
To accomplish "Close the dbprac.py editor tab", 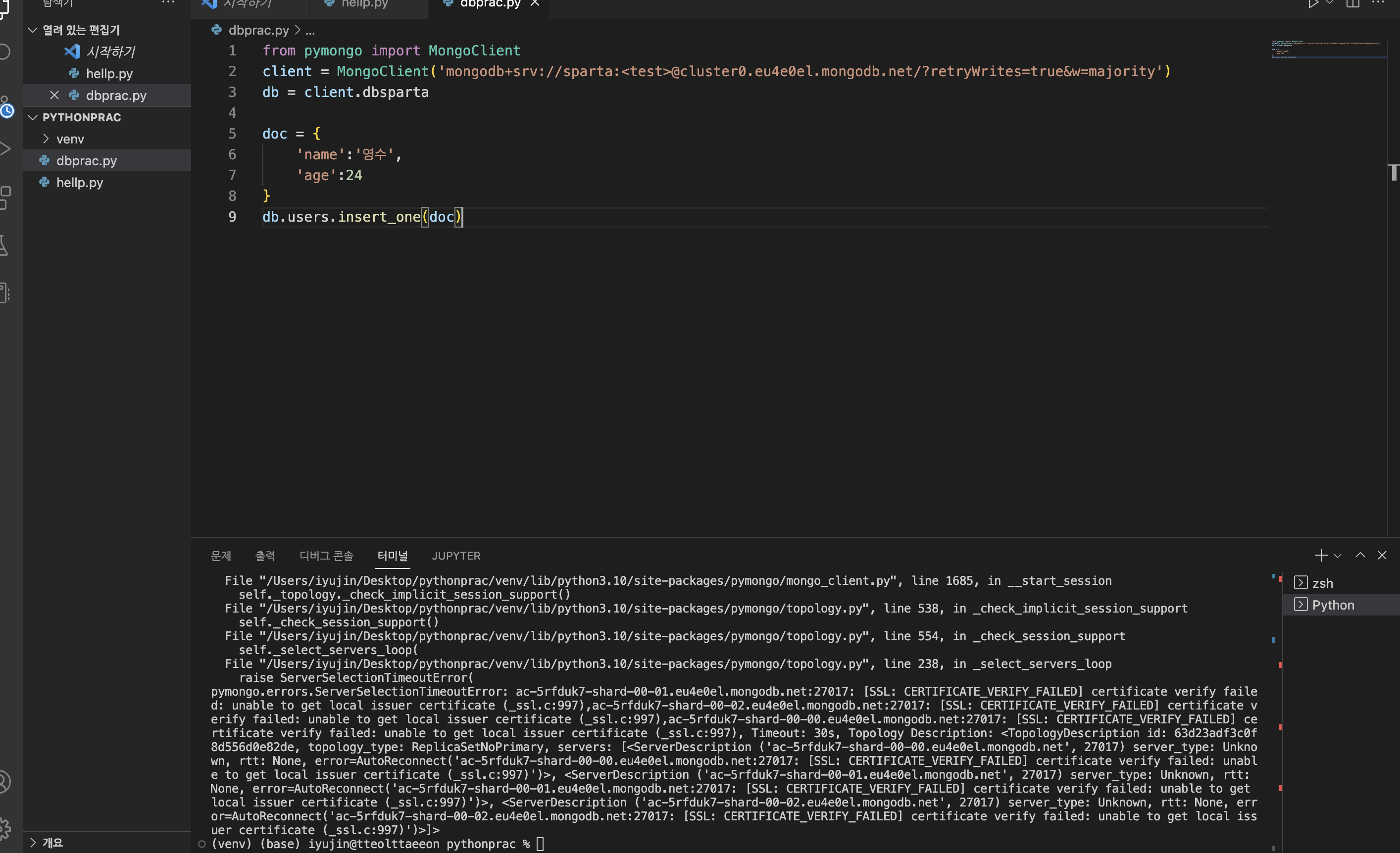I will pos(535,3).
